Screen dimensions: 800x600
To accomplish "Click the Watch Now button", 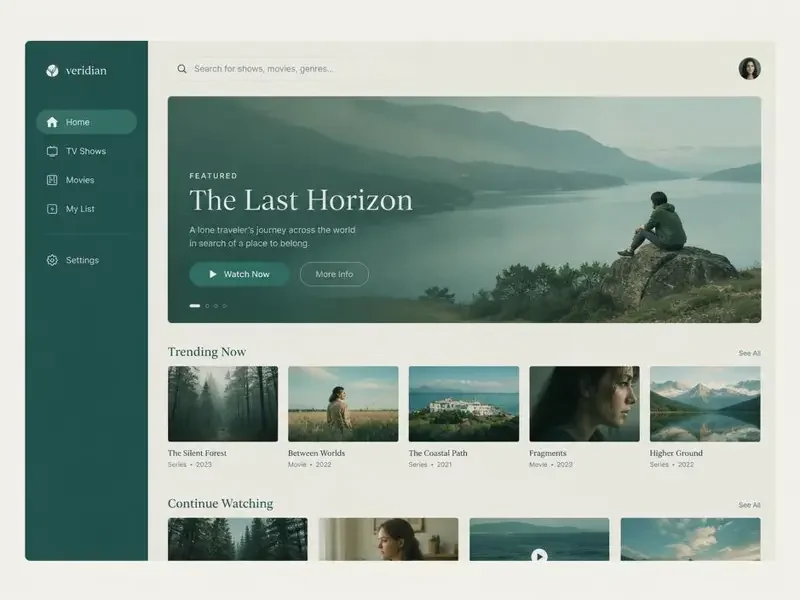I will point(239,274).
